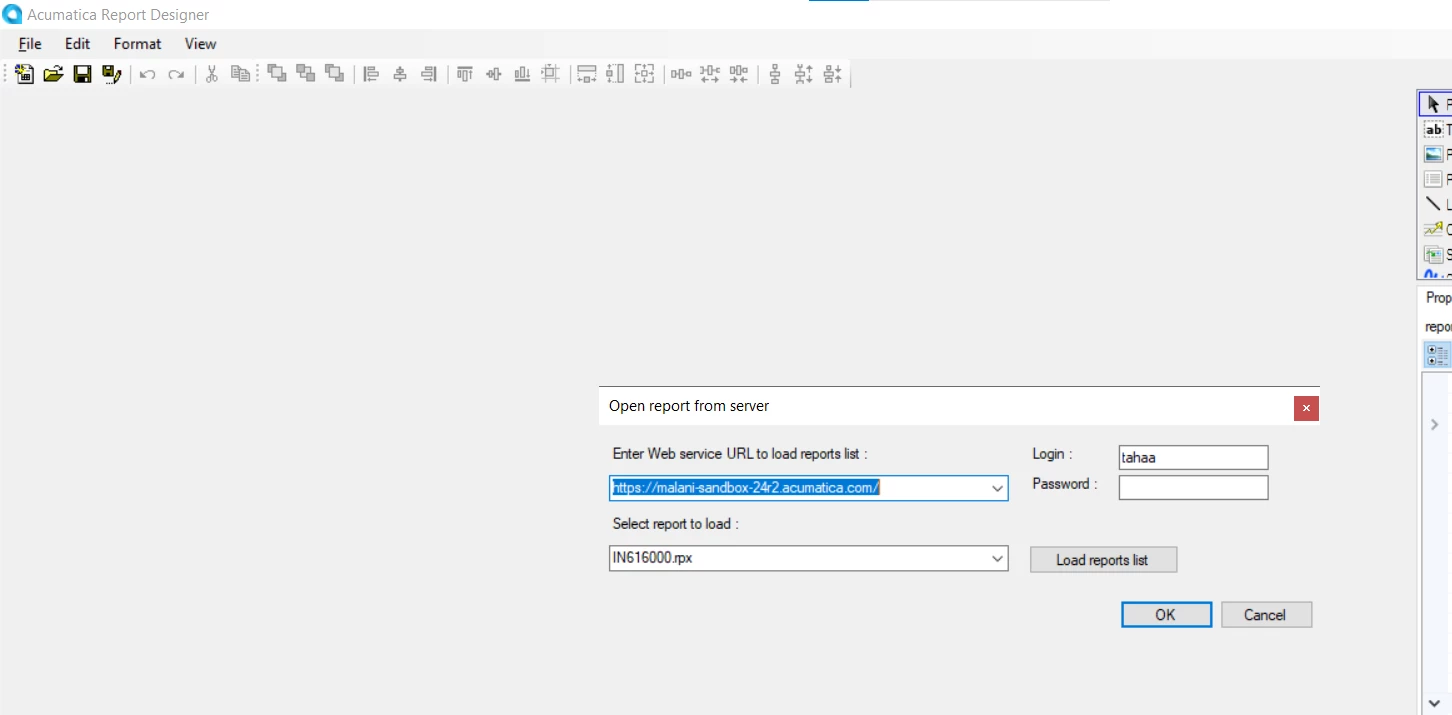The height and width of the screenshot is (715, 1452).
Task: Click the Login field containing tahaa
Action: click(1193, 457)
